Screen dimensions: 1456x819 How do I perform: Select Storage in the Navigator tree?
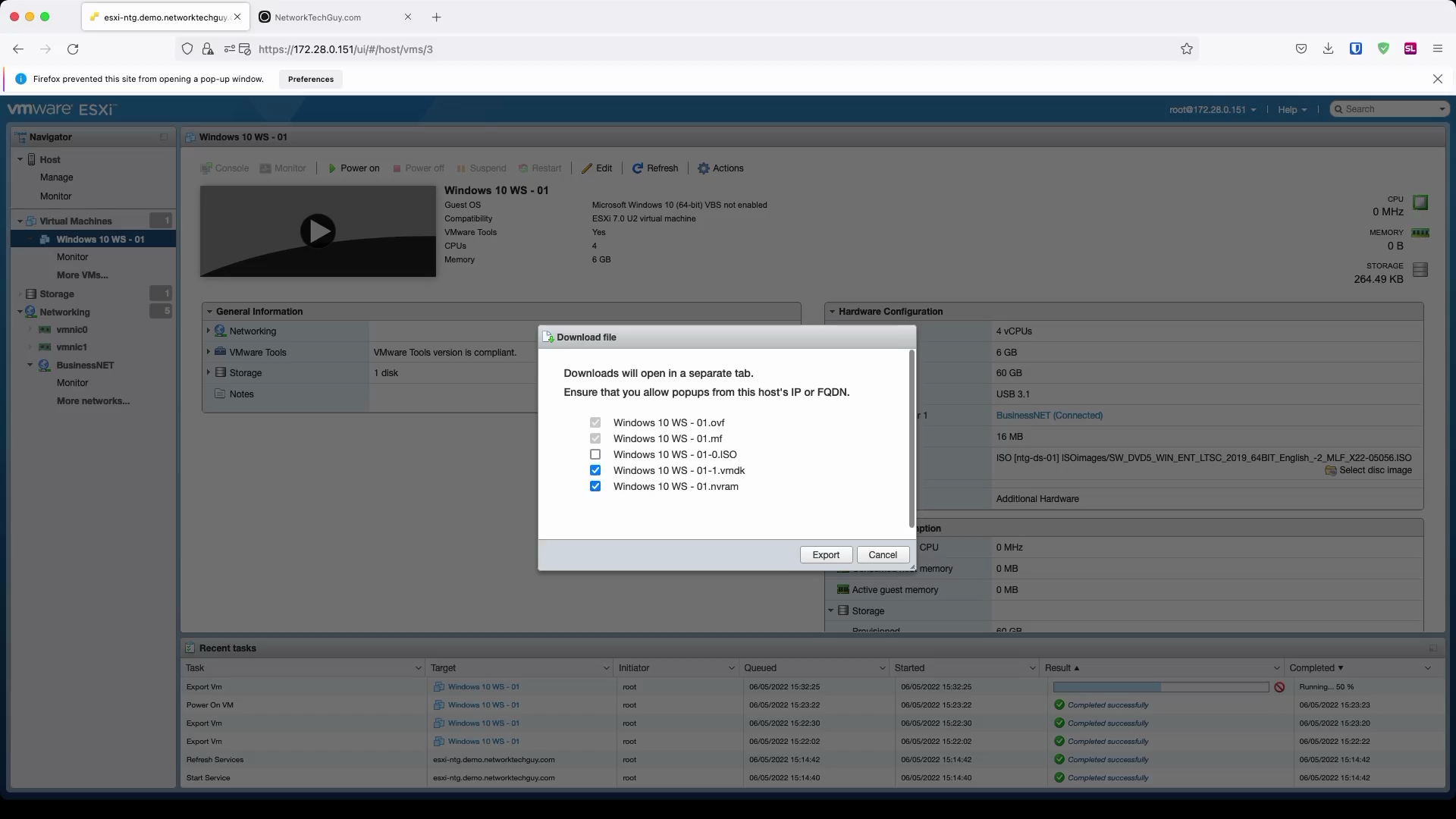(x=57, y=294)
